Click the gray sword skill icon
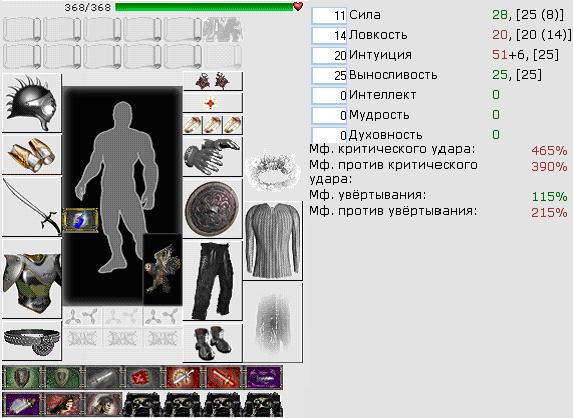This screenshot has width=573, height=418. [x=102, y=377]
